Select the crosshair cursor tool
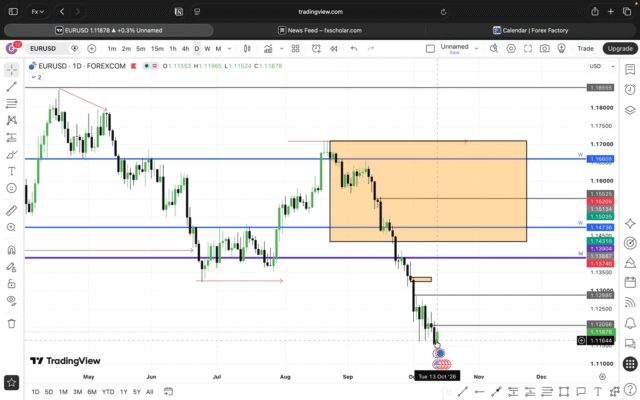The width and height of the screenshot is (640, 400). pyautogui.click(x=11, y=70)
